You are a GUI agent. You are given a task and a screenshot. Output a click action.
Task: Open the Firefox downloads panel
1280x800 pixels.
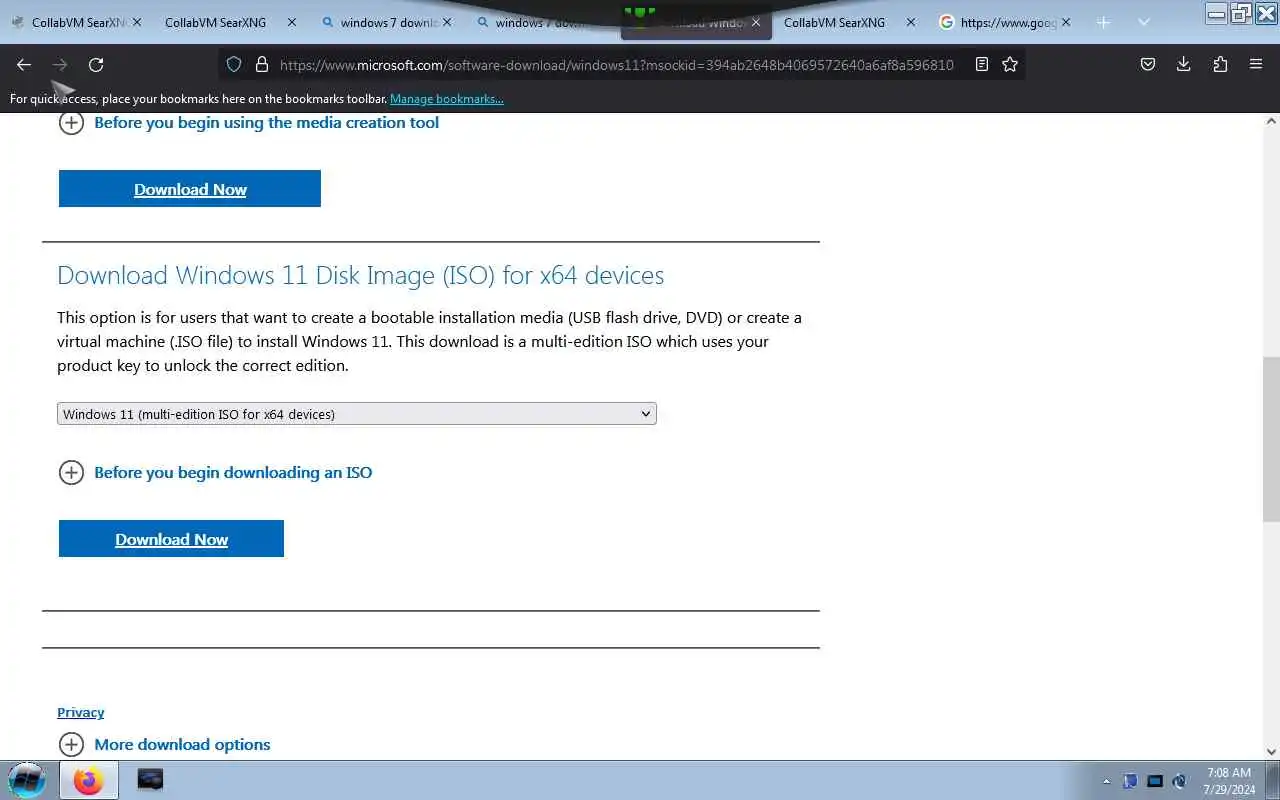pyautogui.click(x=1183, y=64)
